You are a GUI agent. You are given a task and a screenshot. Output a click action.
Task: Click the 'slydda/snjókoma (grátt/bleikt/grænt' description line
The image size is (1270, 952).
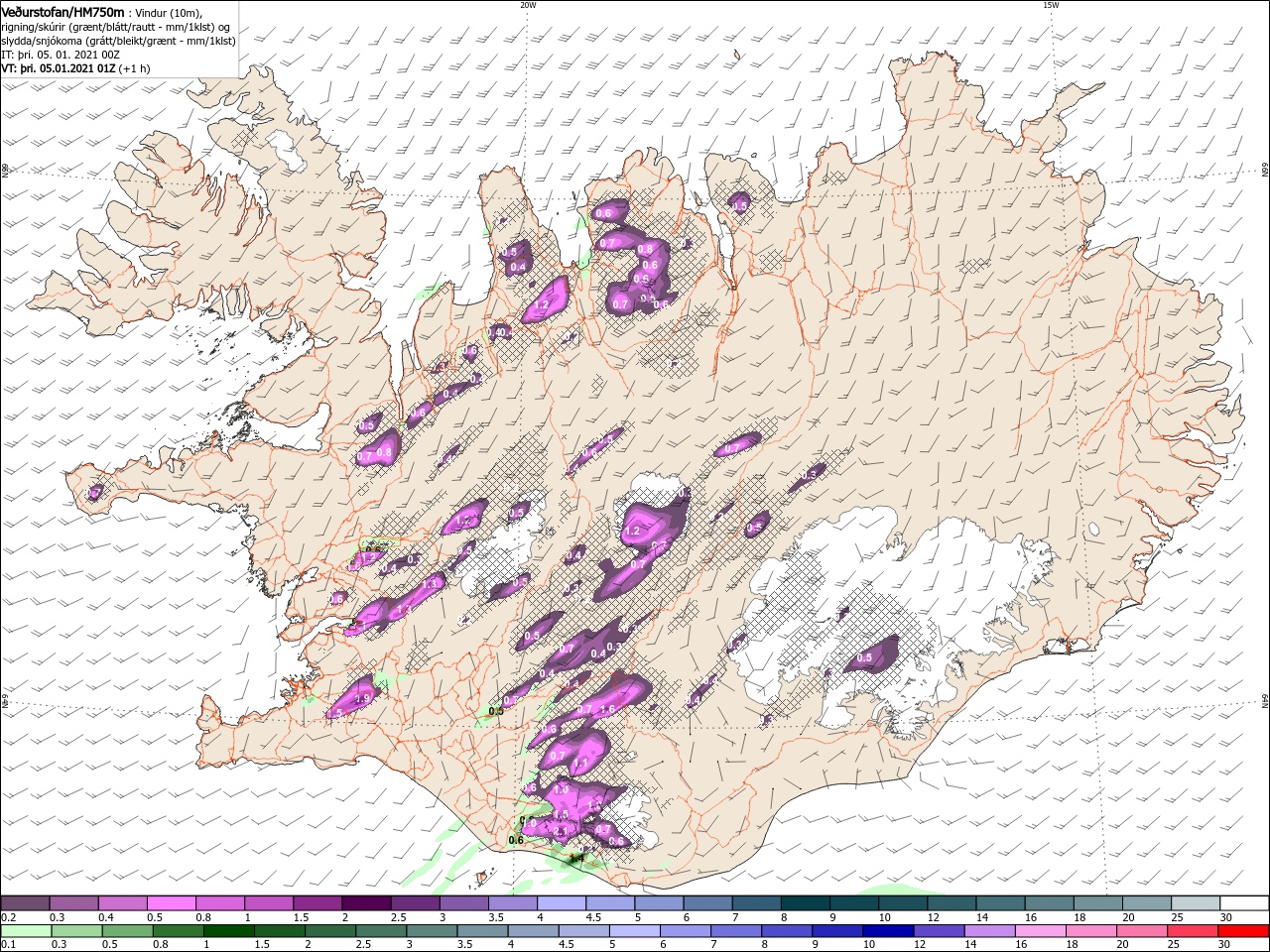(x=118, y=41)
